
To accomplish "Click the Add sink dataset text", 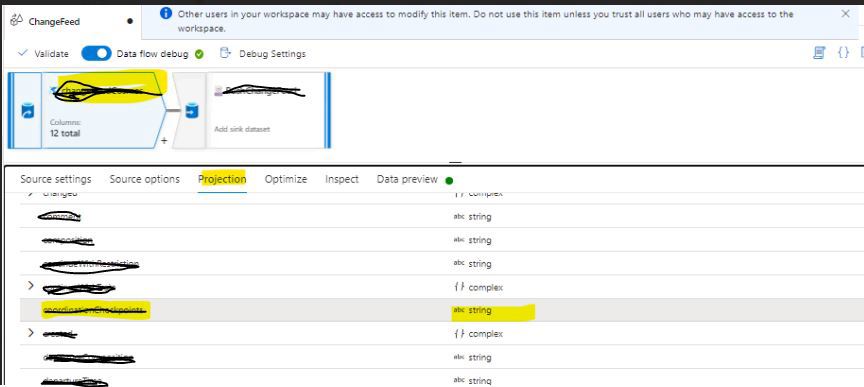I will coord(242,129).
